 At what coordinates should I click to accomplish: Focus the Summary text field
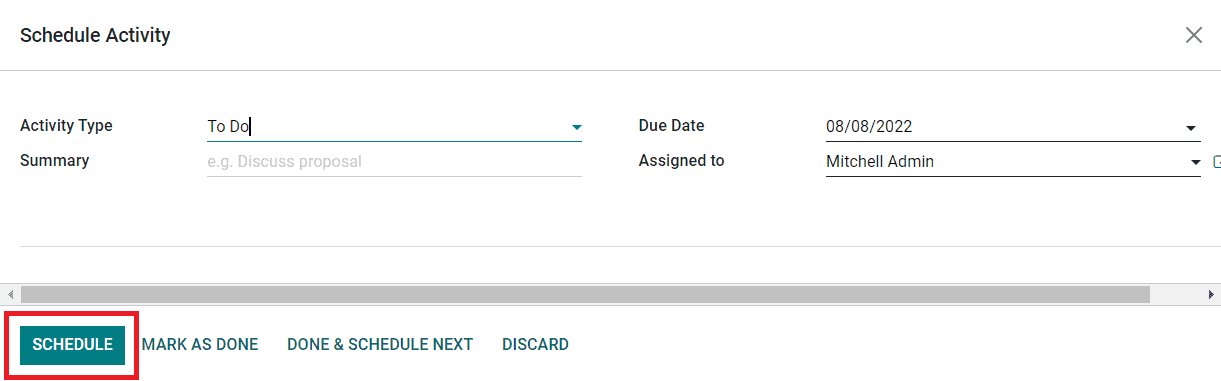tap(394, 161)
